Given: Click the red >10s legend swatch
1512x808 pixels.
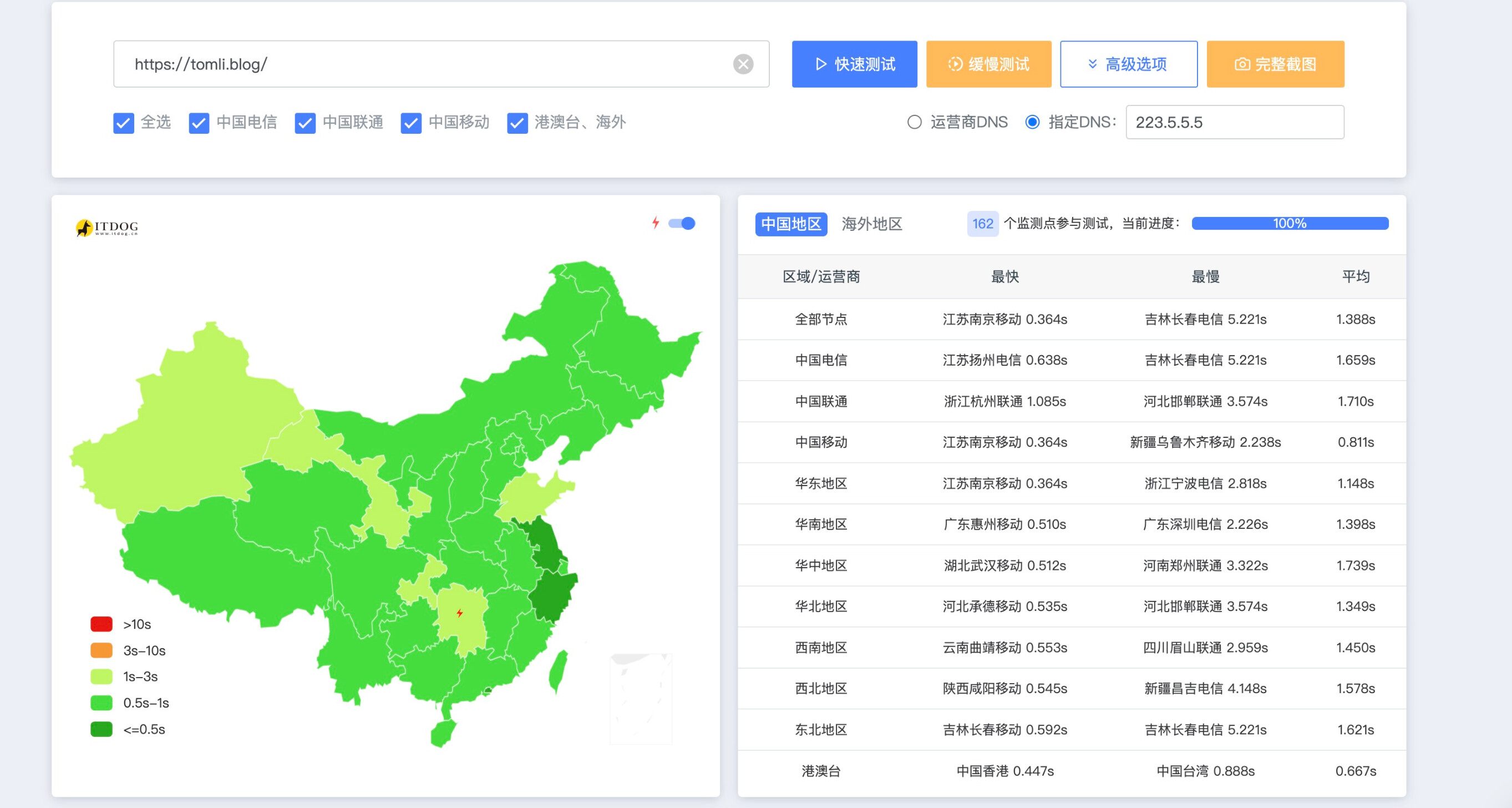Looking at the screenshot, I should [101, 624].
